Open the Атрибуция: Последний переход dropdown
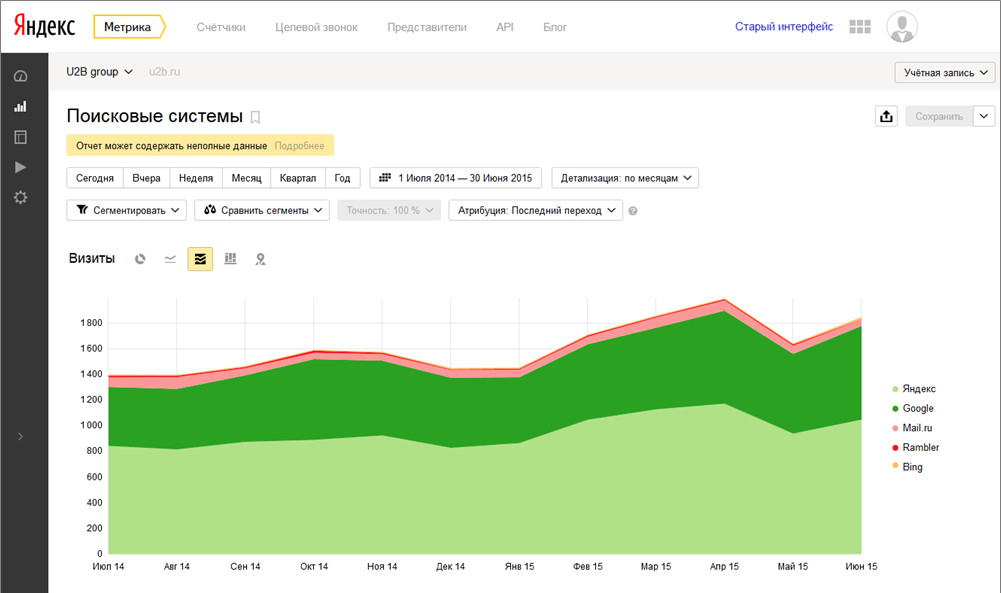Screen dimensions: 1001x593 click(536, 210)
